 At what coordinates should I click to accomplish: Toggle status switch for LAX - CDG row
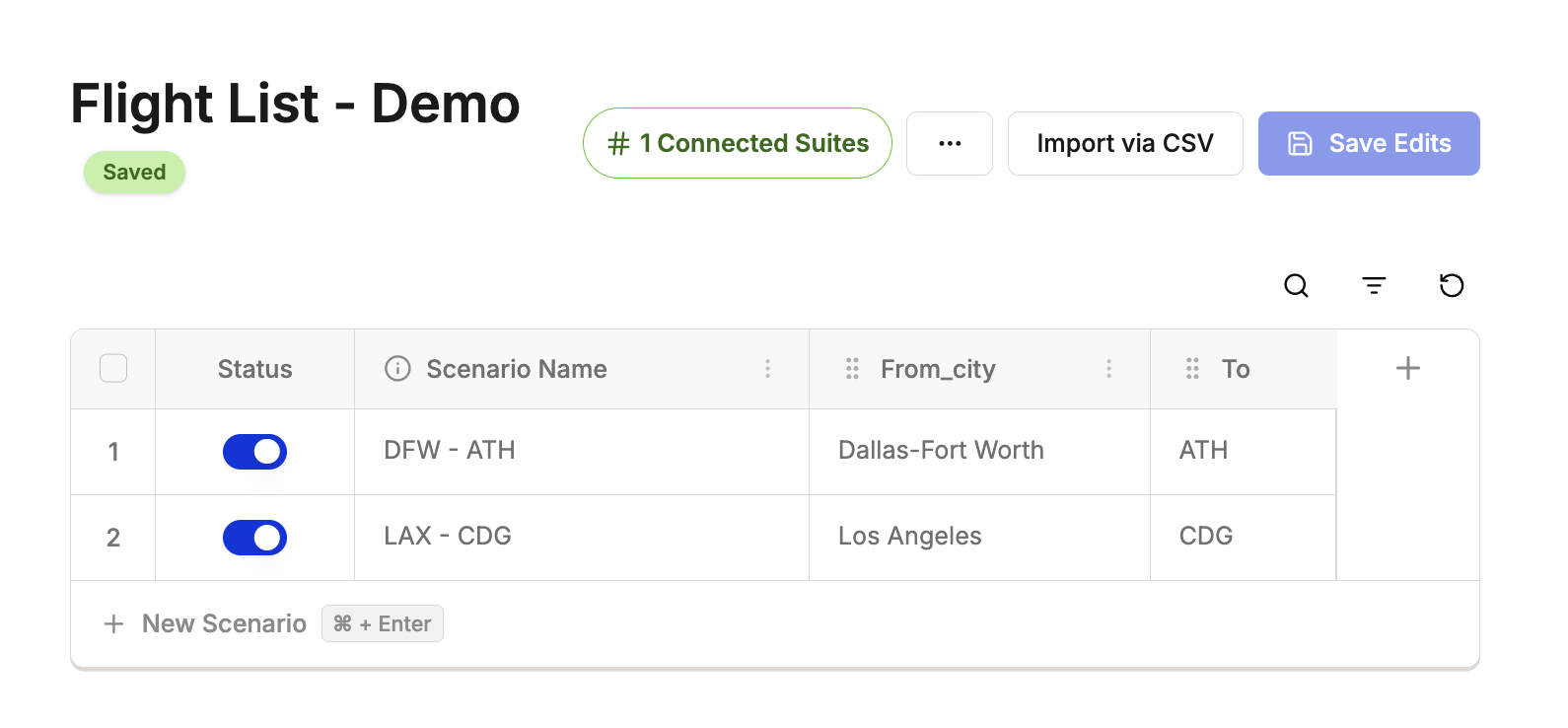(x=254, y=538)
